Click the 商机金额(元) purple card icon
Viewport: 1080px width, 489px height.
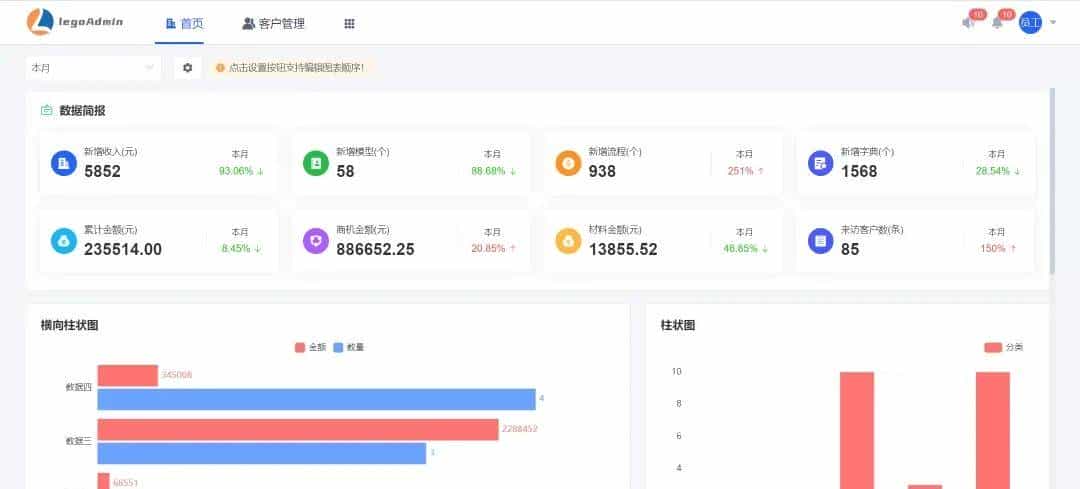[x=316, y=241]
